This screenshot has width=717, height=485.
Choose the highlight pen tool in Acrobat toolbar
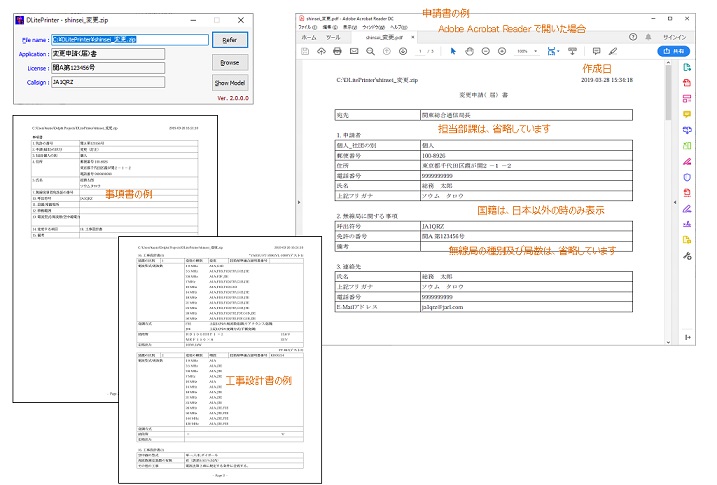pyautogui.click(x=613, y=51)
